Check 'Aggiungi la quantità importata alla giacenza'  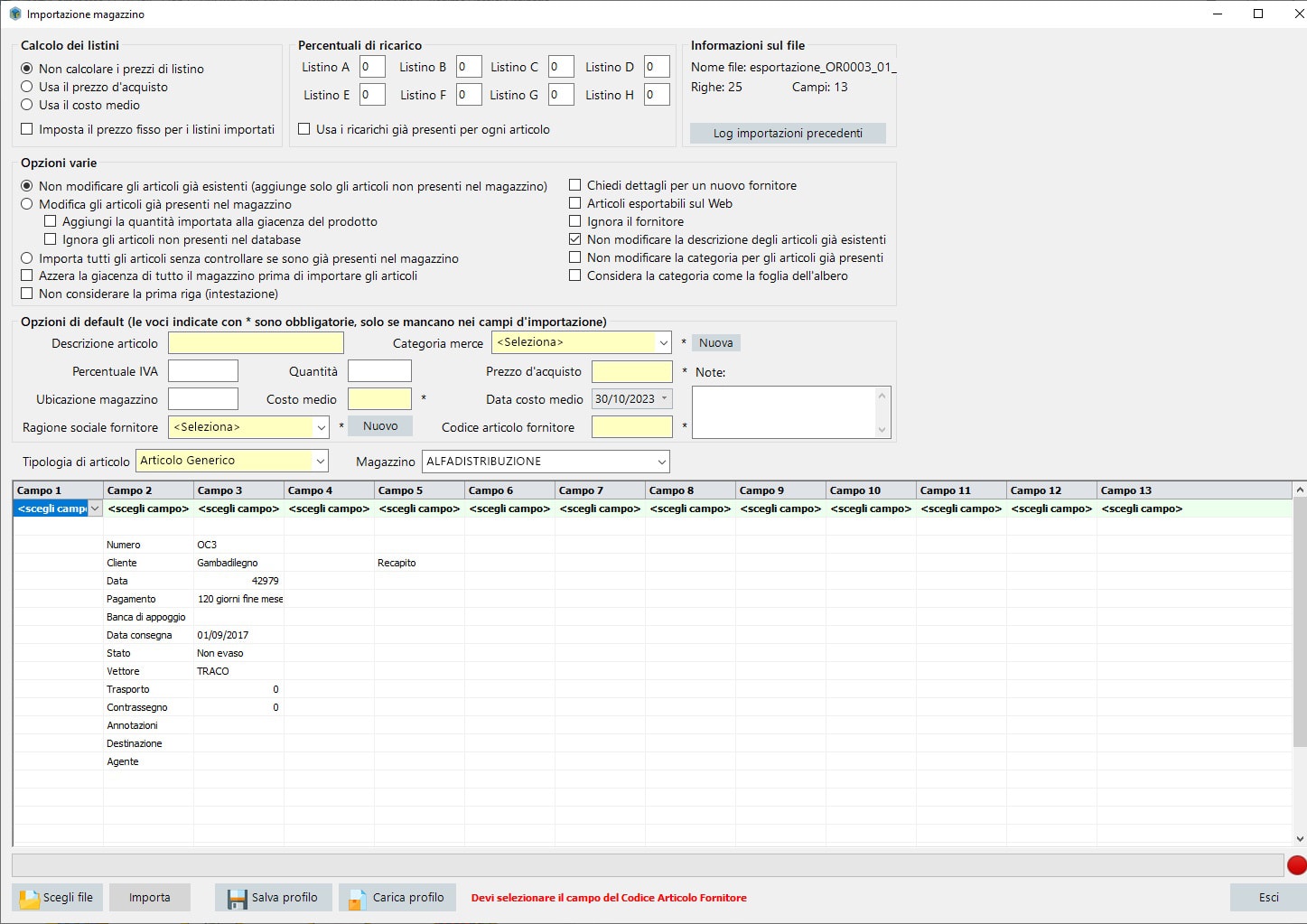[51, 221]
